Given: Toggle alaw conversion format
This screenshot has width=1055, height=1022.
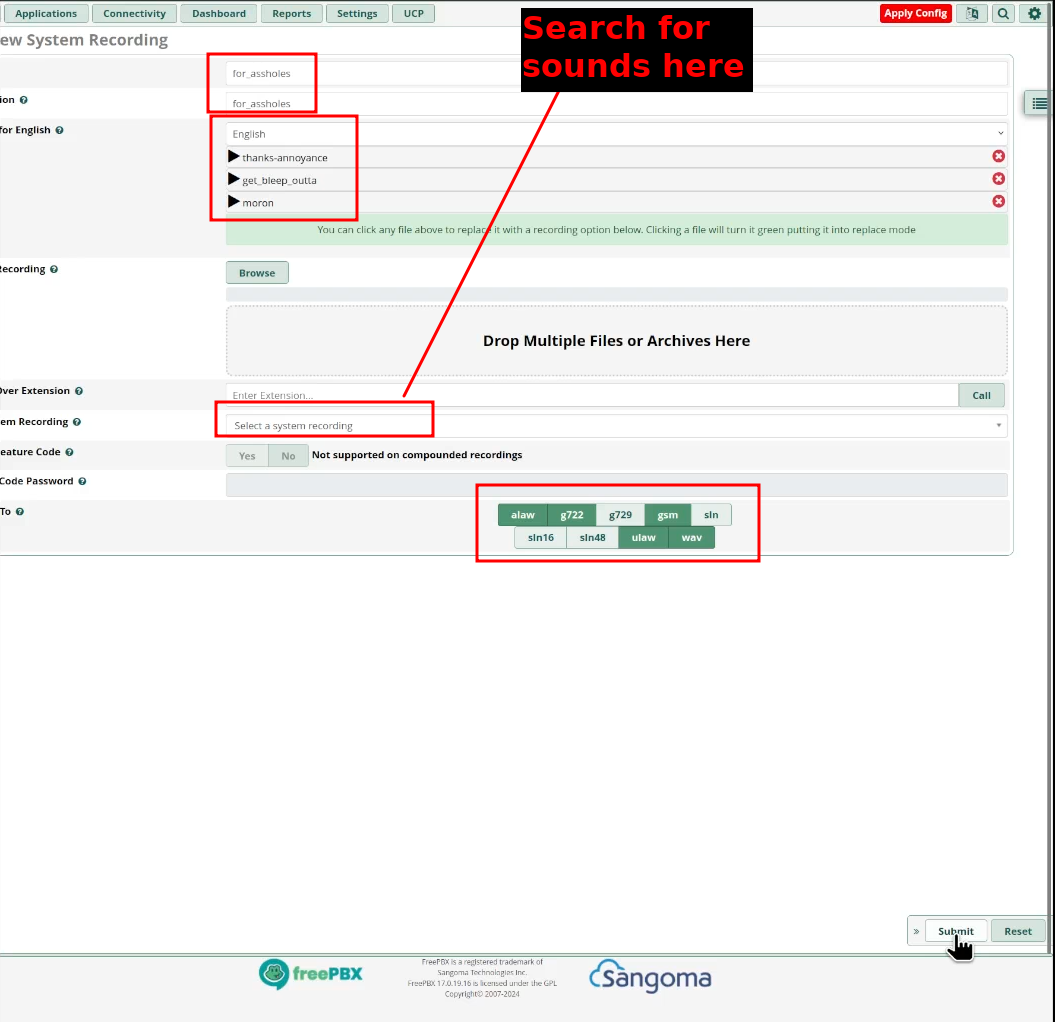Looking at the screenshot, I should point(523,515).
